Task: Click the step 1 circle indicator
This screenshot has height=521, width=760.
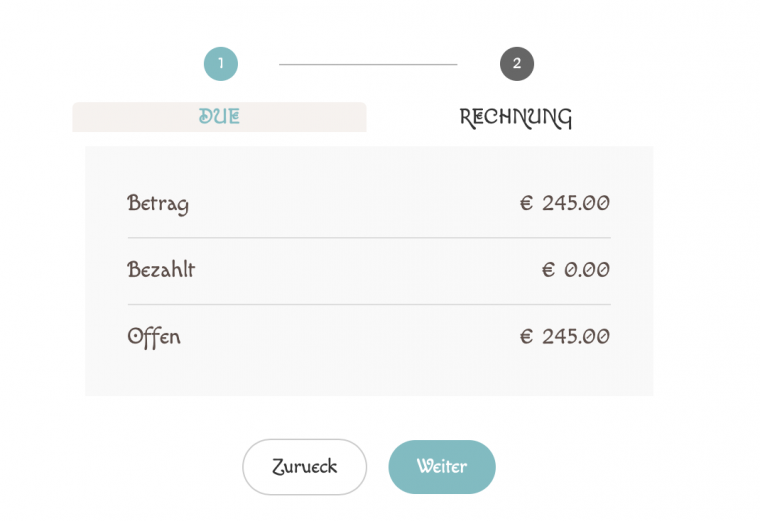Action: (x=221, y=64)
